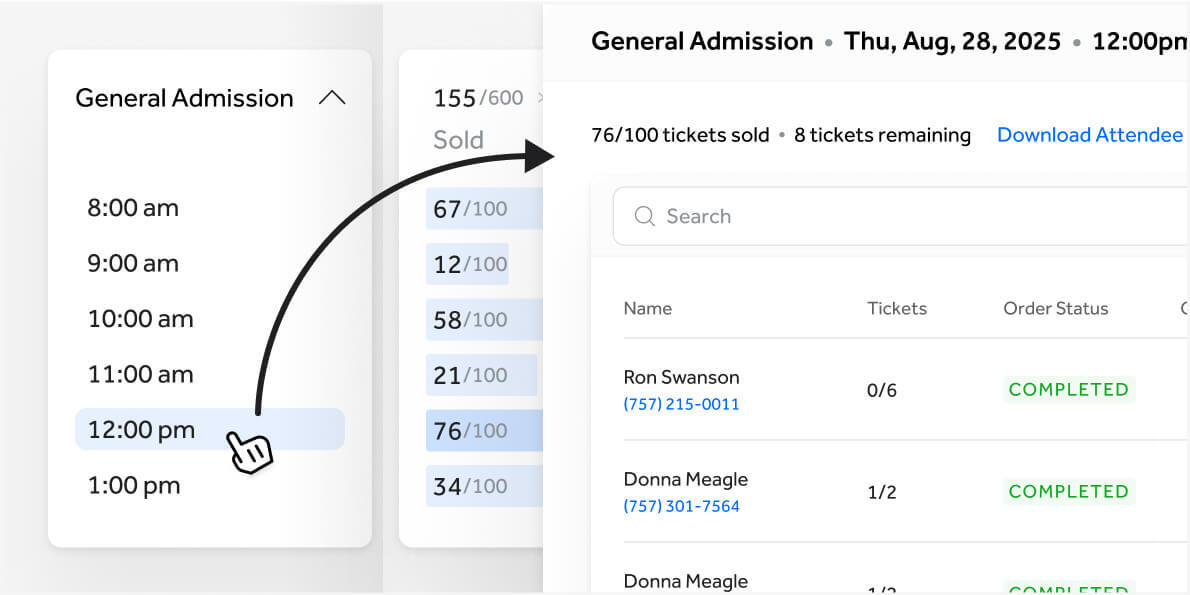Sort by Order Status column header
The width and height of the screenshot is (1190, 595).
[x=1056, y=309]
